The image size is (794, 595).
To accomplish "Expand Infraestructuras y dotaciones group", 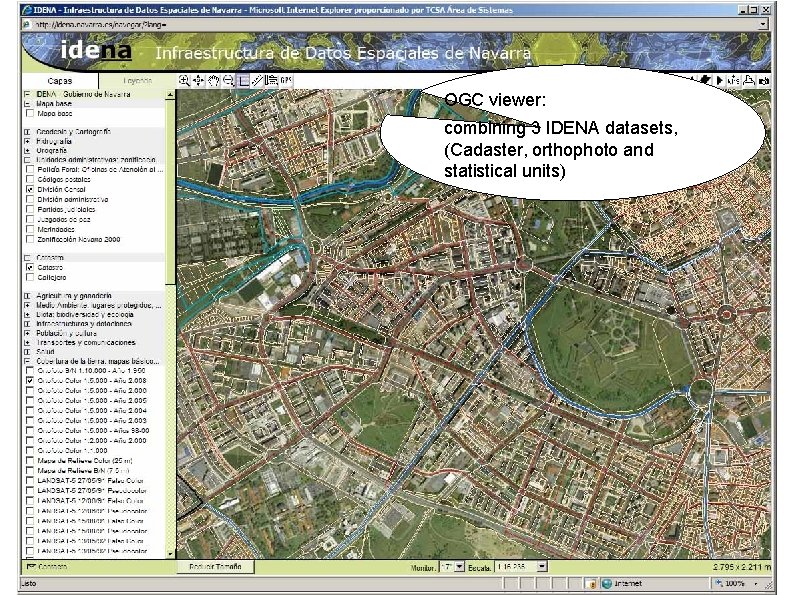I will pos(27,324).
